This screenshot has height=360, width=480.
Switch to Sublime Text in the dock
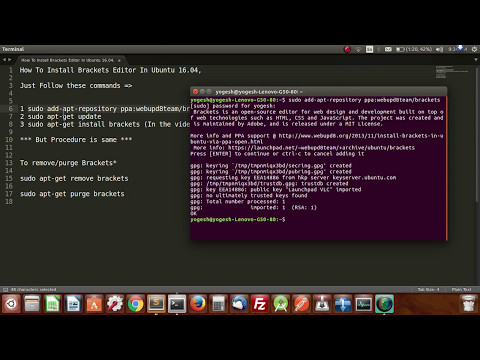tap(156, 304)
